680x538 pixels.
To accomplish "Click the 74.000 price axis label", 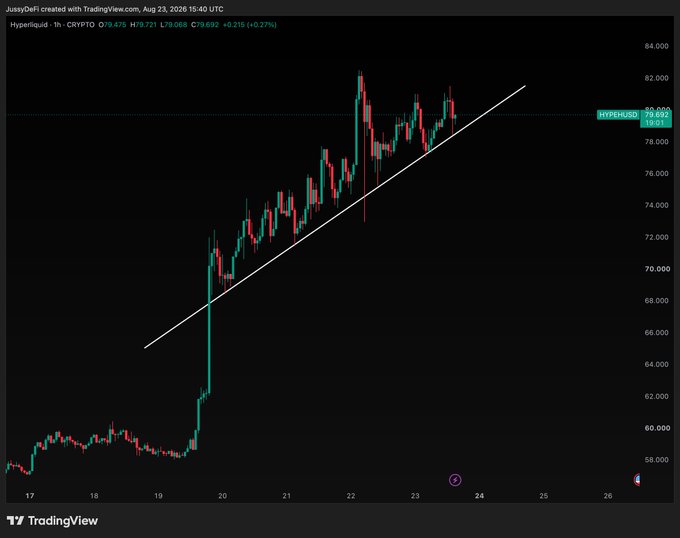I will [657, 205].
